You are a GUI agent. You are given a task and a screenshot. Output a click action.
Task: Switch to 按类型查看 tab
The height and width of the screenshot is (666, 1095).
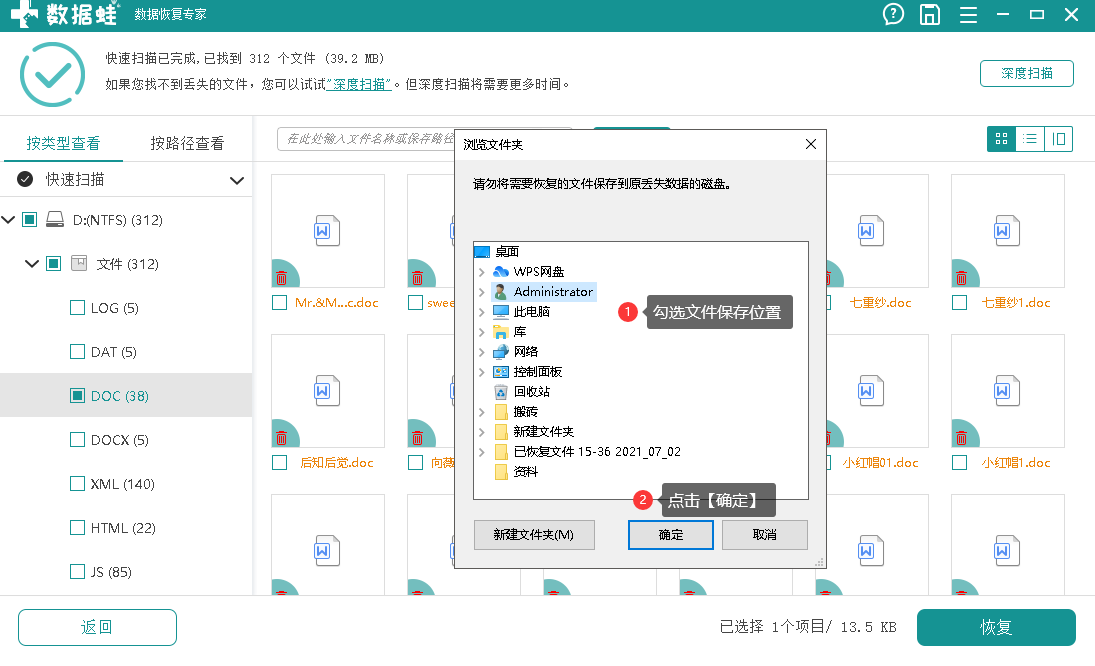tap(64, 143)
